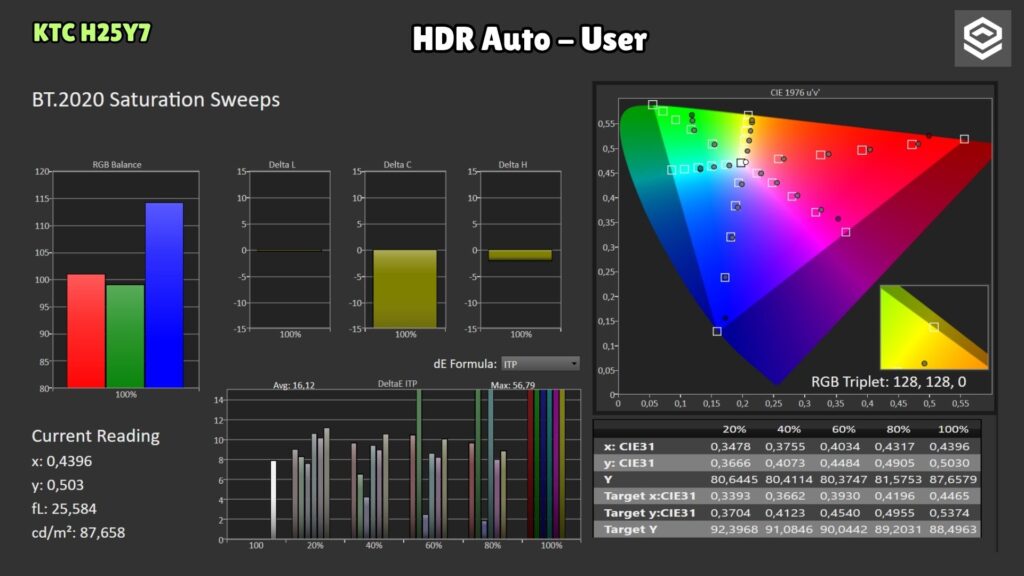Click the CIE 1976 u'v' chart title
1024x576 pixels.
coord(795,93)
